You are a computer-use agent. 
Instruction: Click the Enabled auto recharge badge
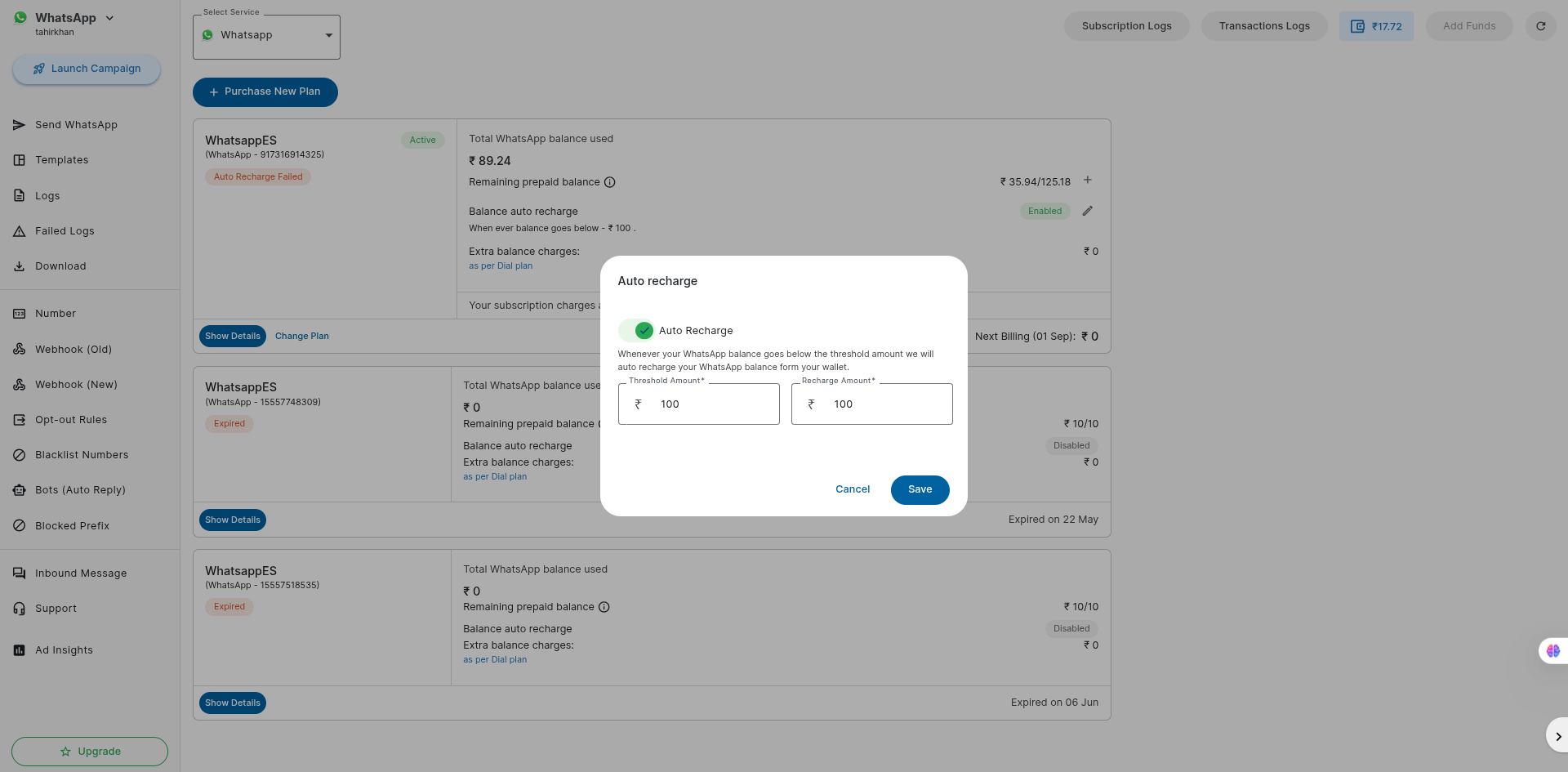point(1045,212)
